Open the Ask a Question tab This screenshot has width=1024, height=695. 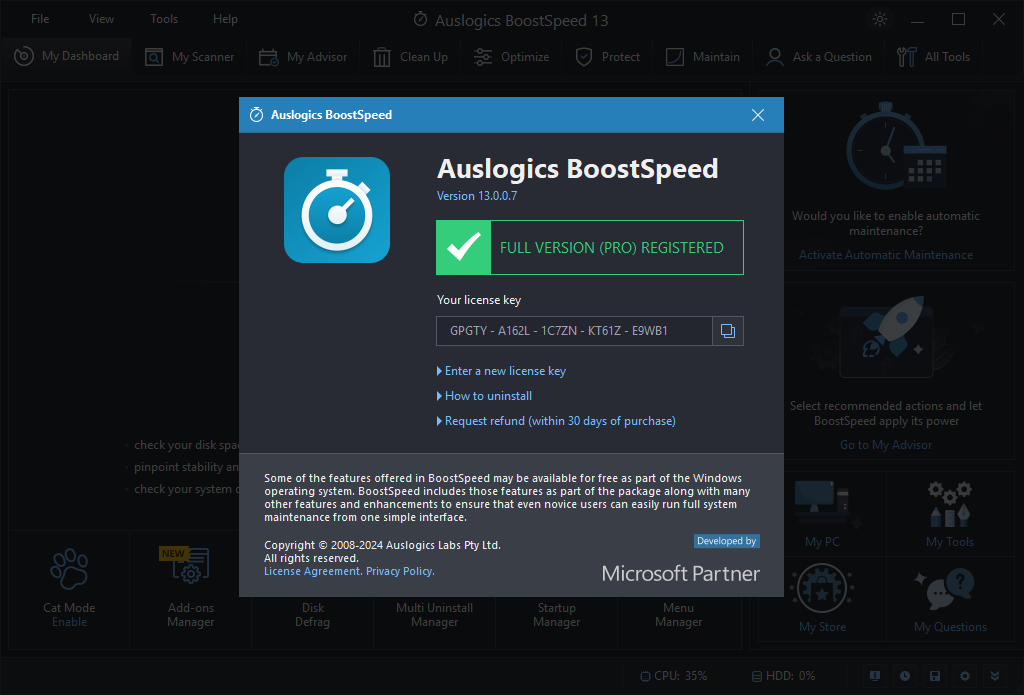click(x=819, y=57)
